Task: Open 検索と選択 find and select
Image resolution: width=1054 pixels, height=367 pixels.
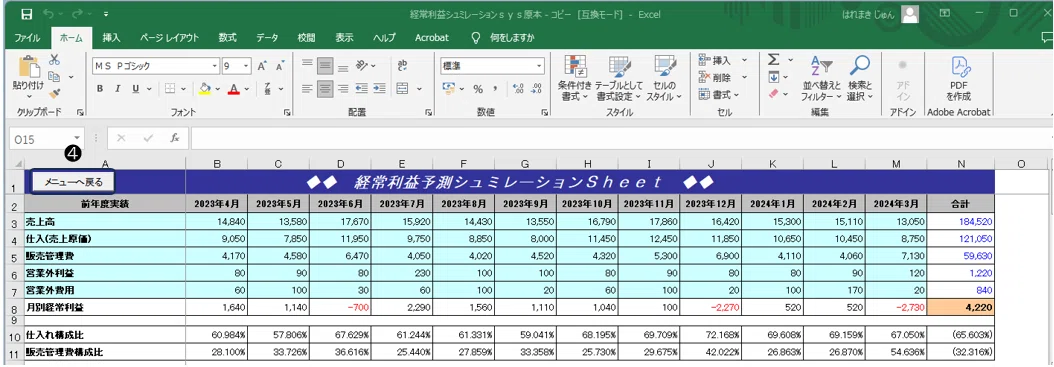Action: (x=859, y=77)
